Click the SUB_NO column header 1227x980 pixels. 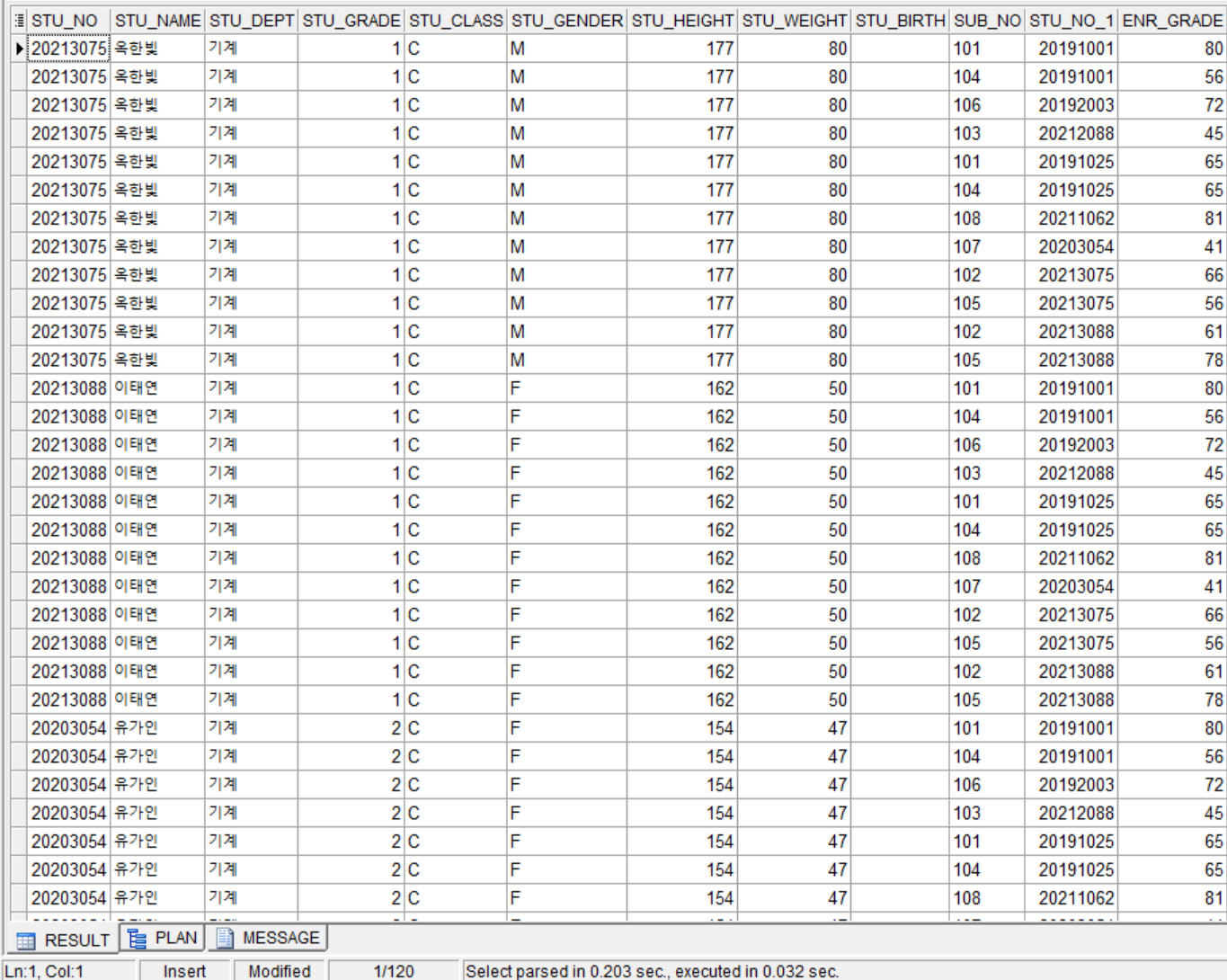[987, 20]
